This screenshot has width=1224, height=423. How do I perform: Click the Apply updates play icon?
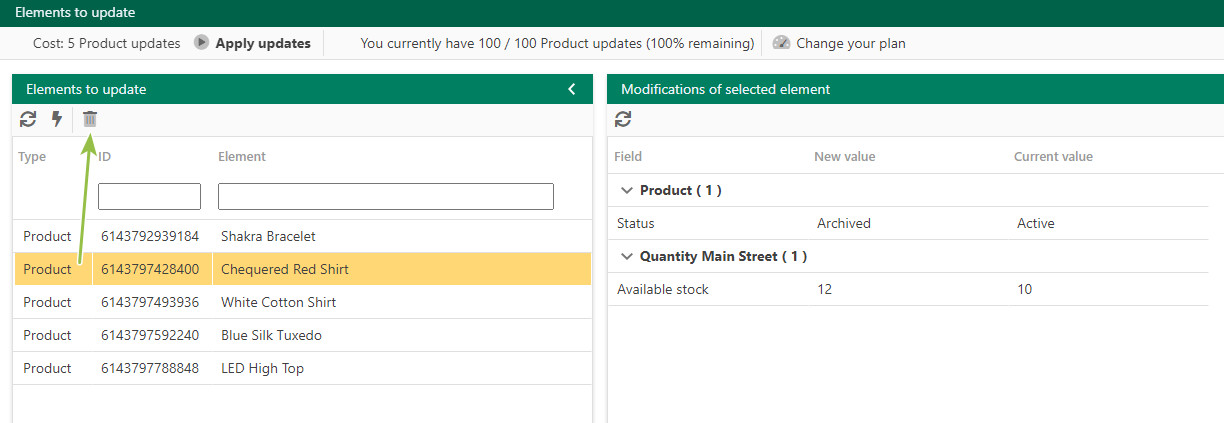tap(201, 43)
